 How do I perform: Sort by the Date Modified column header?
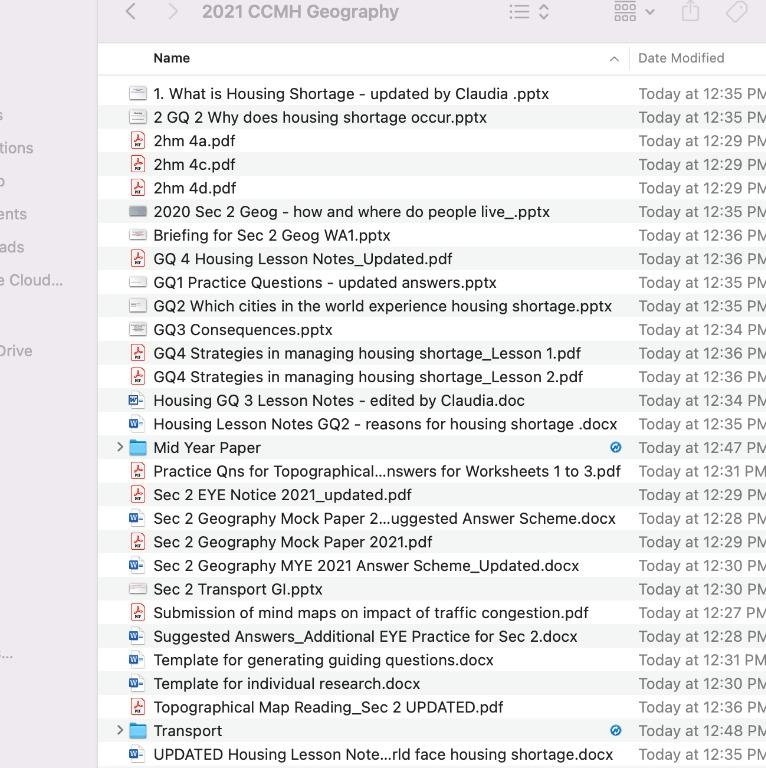(x=681, y=58)
